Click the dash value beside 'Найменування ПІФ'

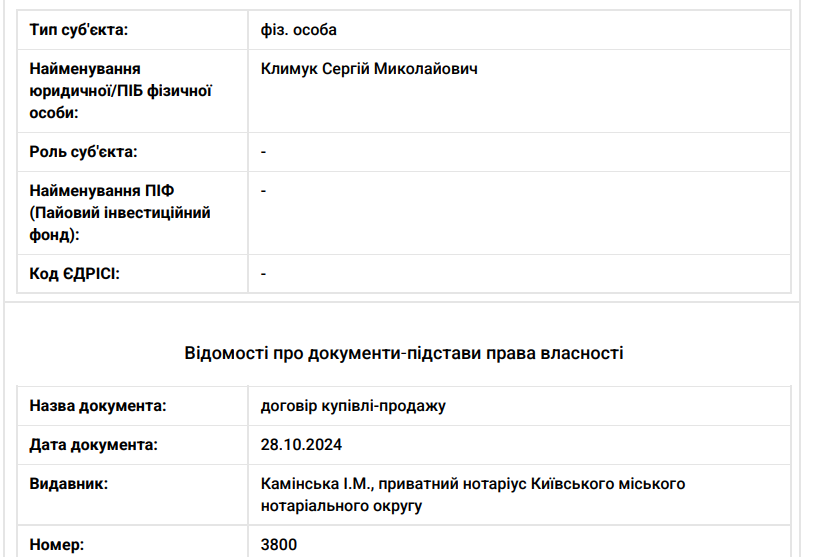[x=263, y=190]
